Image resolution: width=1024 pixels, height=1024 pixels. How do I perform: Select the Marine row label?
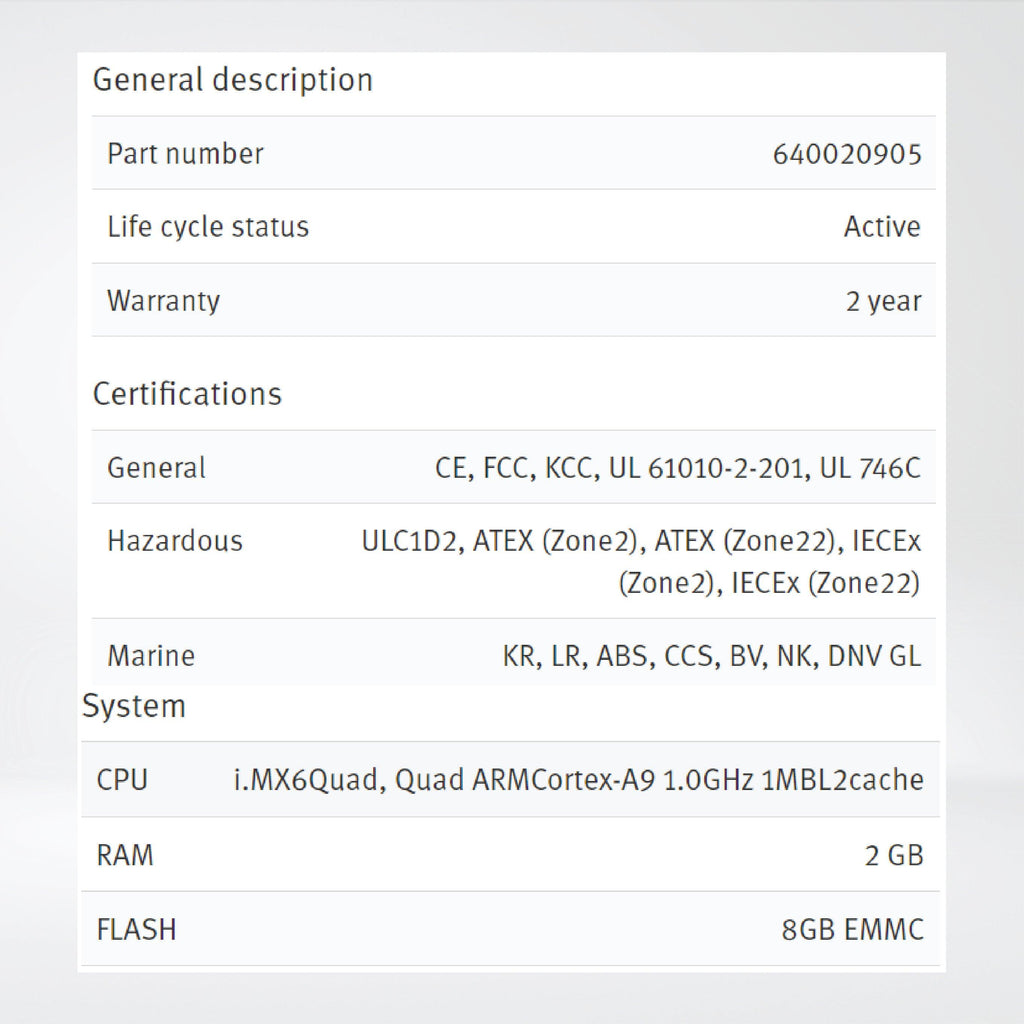point(151,656)
